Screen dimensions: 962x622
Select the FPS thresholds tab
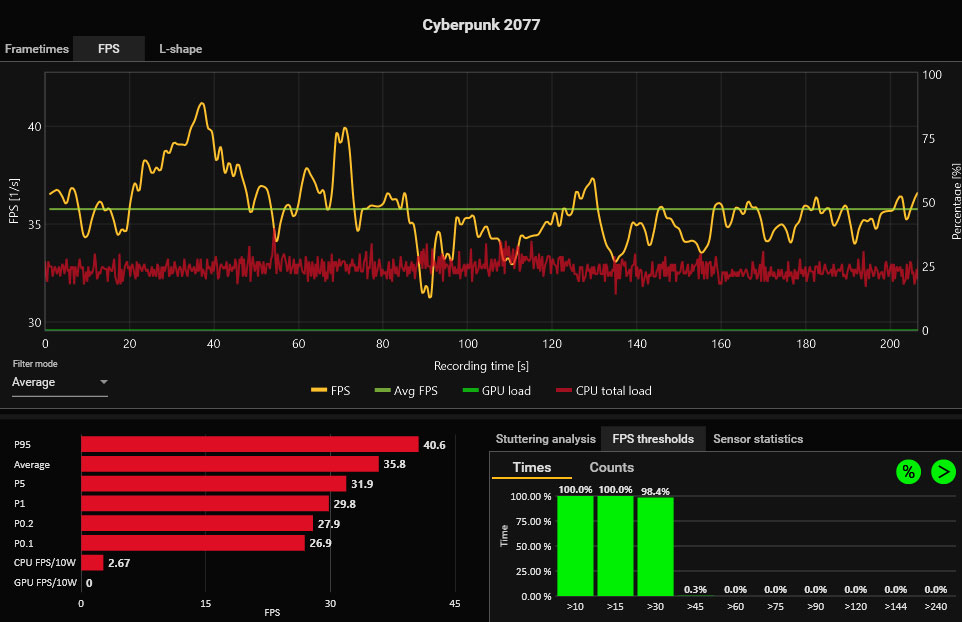pyautogui.click(x=653, y=439)
